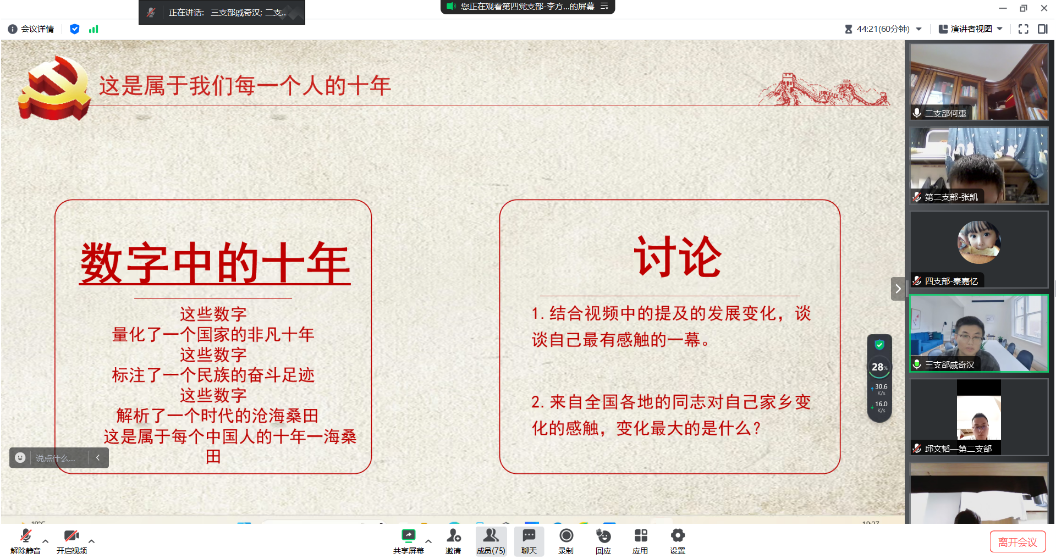Open the Reactions (回应) icon

pos(603,539)
